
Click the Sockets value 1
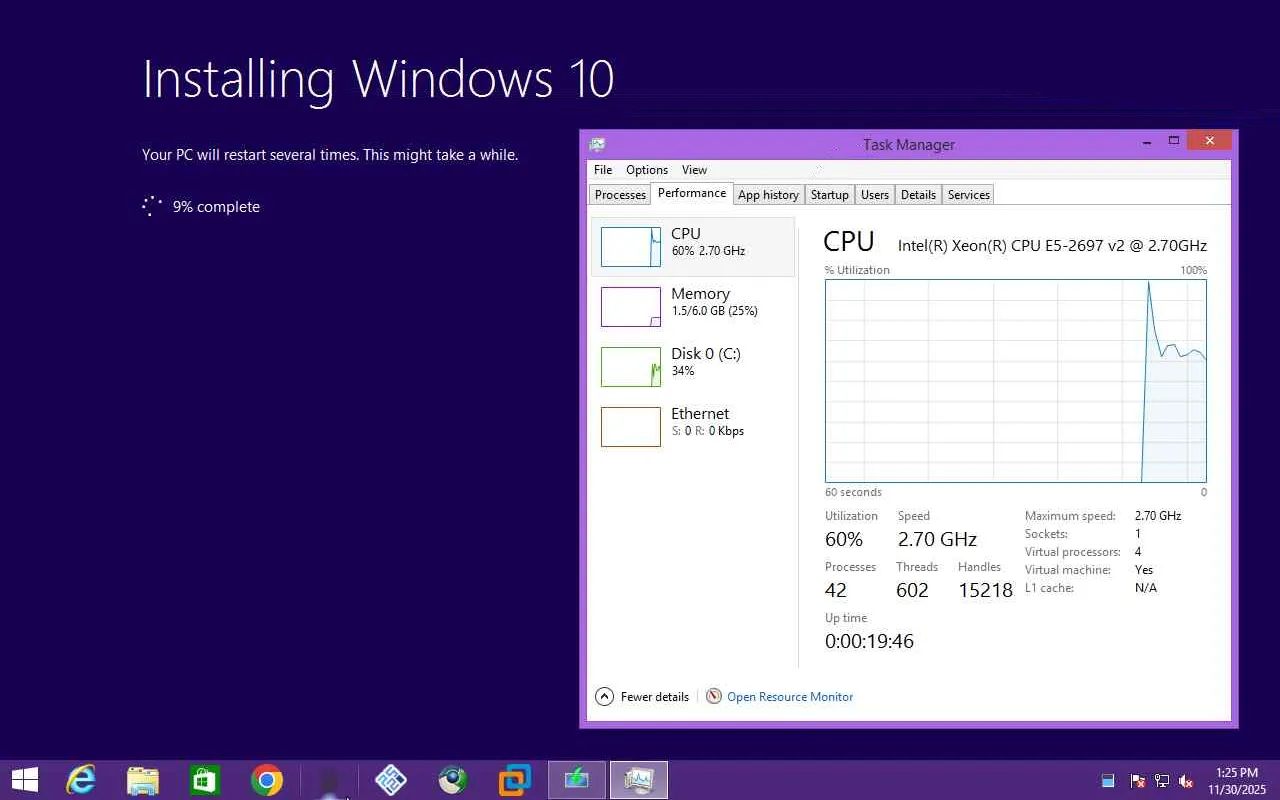pyautogui.click(x=1138, y=534)
